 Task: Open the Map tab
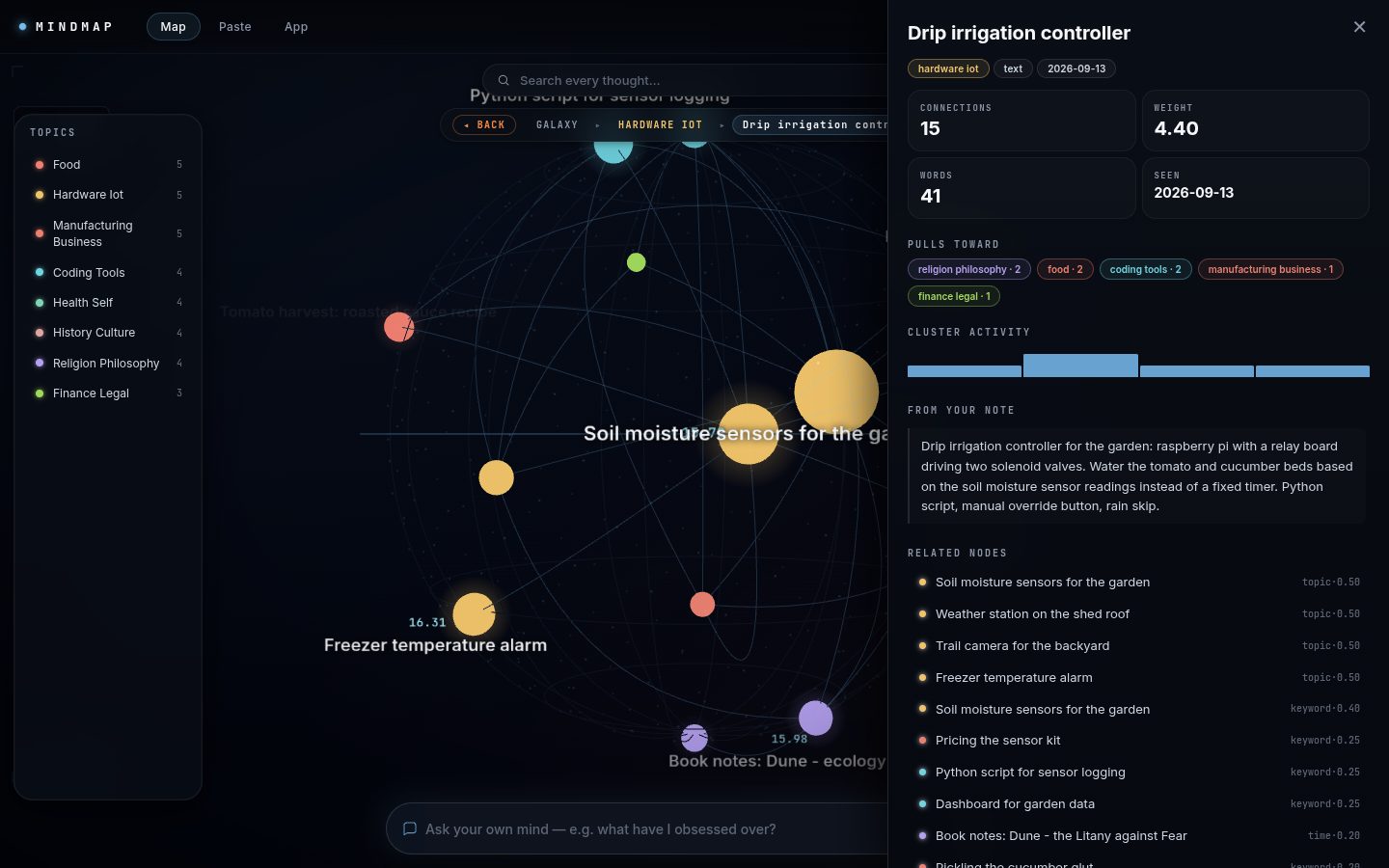pyautogui.click(x=174, y=27)
